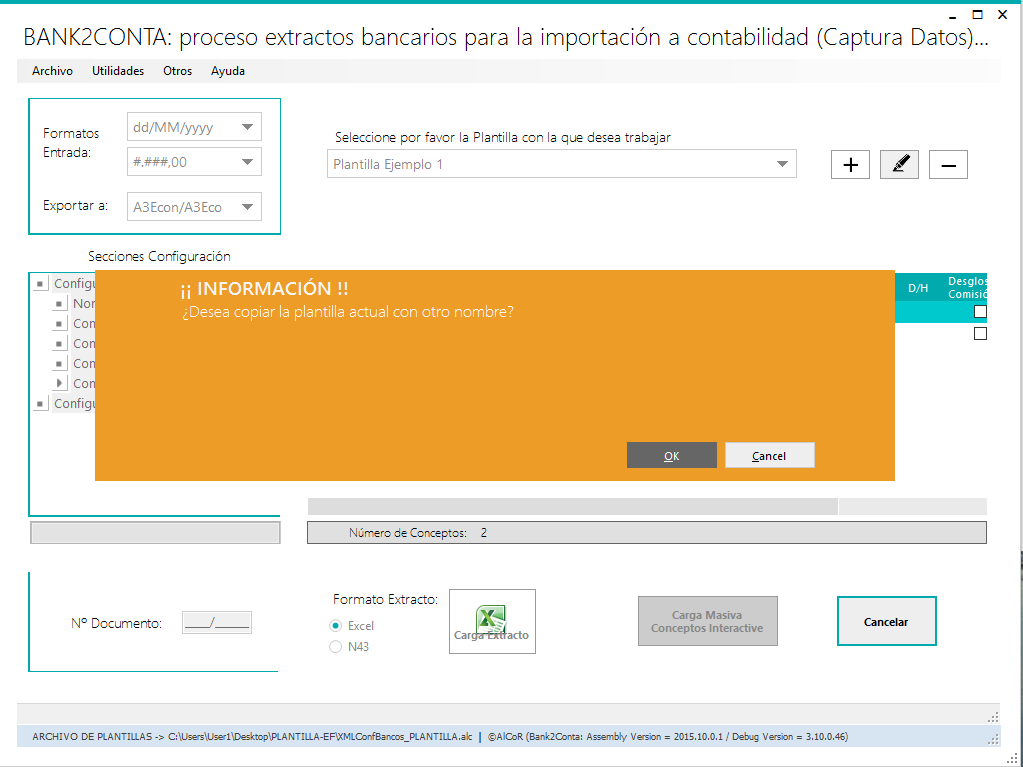Viewport: 1023px width, 767px height.
Task: Click the Carga Masiva Conceptos Interactive button
Action: [707, 622]
